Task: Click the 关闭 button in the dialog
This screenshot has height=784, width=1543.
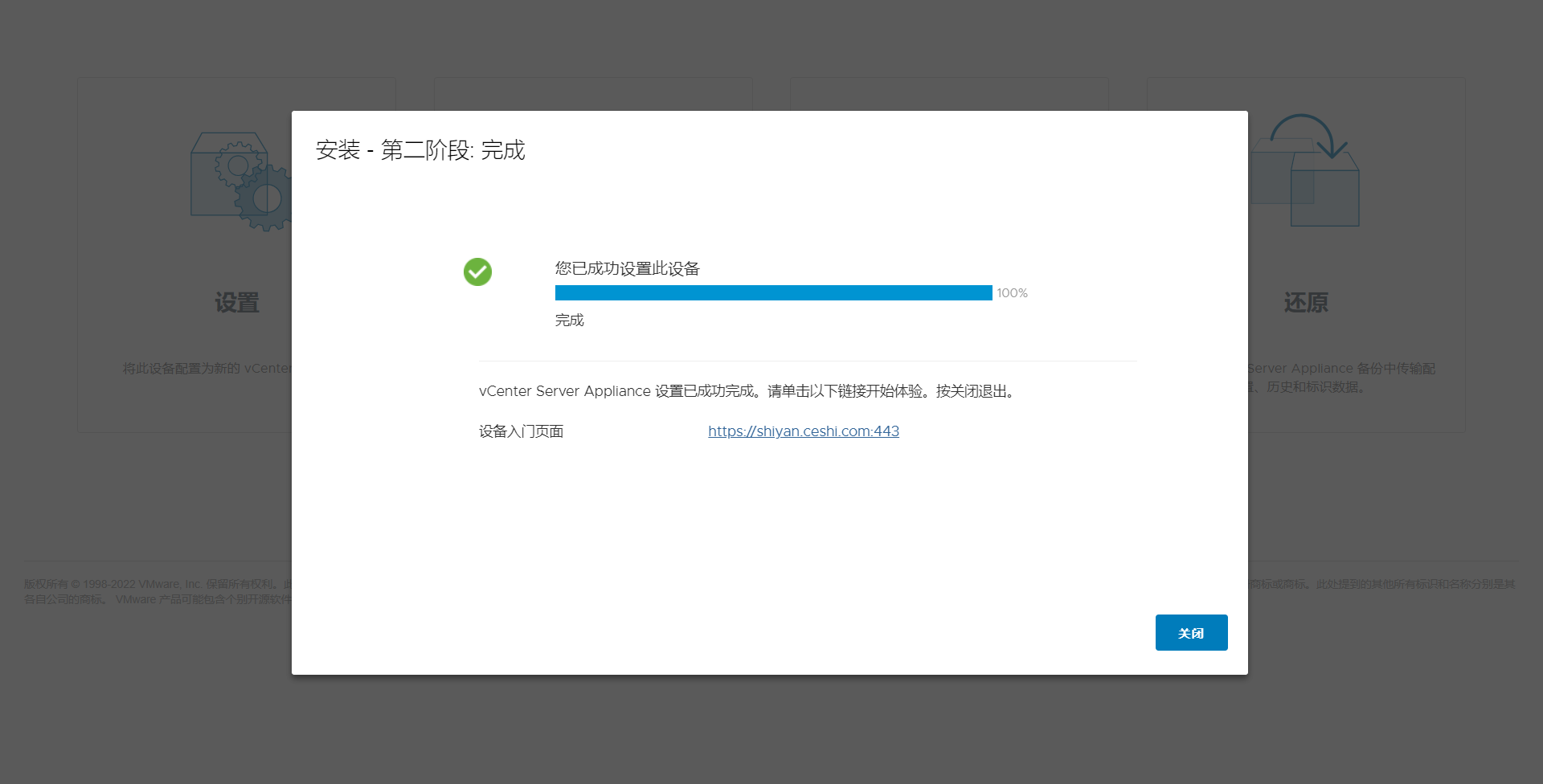Action: (x=1191, y=632)
